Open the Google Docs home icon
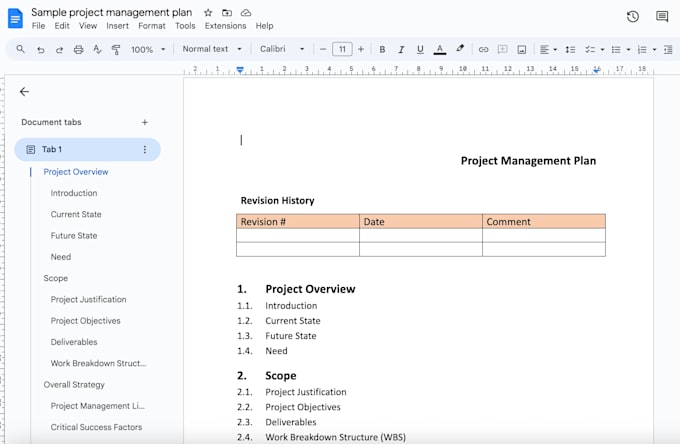The height and width of the screenshot is (444, 680). pyautogui.click(x=15, y=19)
